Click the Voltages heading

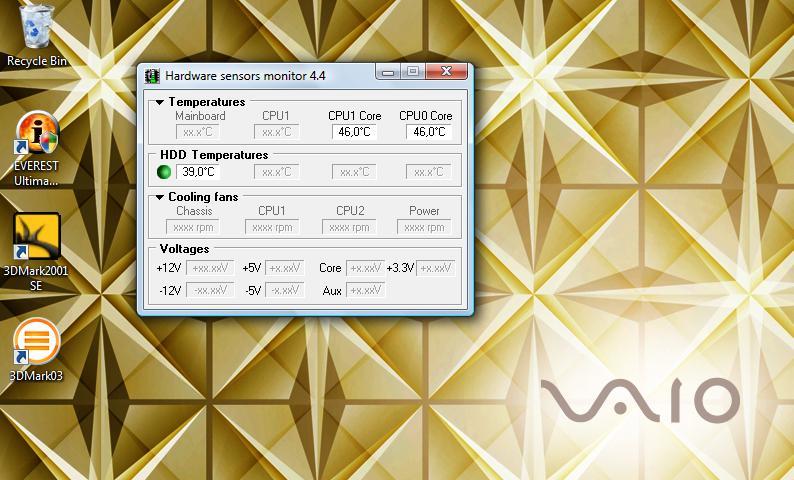pyautogui.click(x=184, y=249)
